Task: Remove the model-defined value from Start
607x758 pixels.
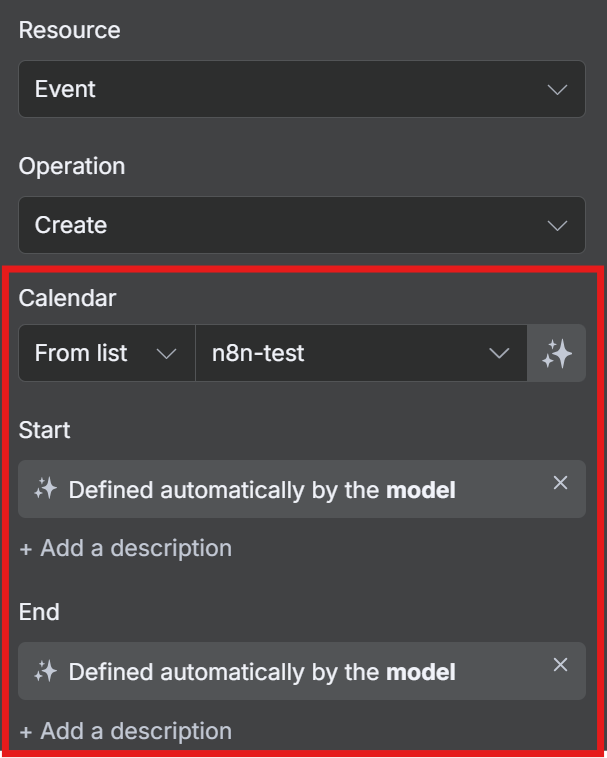Action: click(560, 483)
